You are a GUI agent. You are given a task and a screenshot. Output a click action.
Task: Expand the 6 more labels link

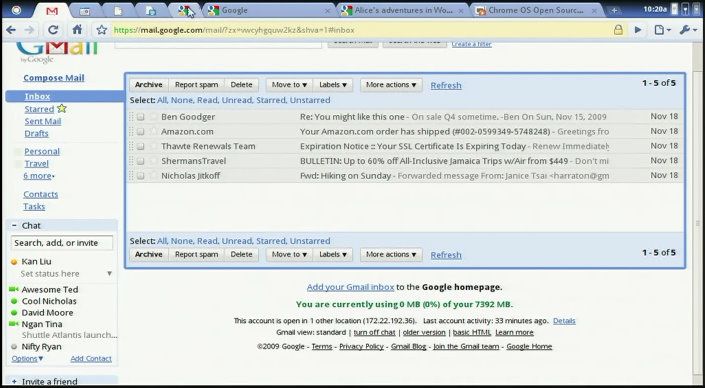[x=38, y=176]
